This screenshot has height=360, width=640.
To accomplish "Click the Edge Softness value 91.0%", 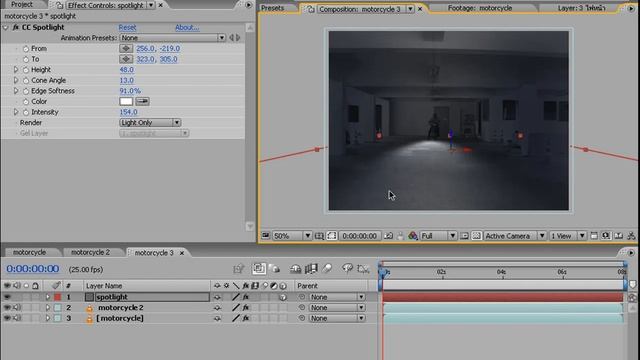I will coord(130,91).
